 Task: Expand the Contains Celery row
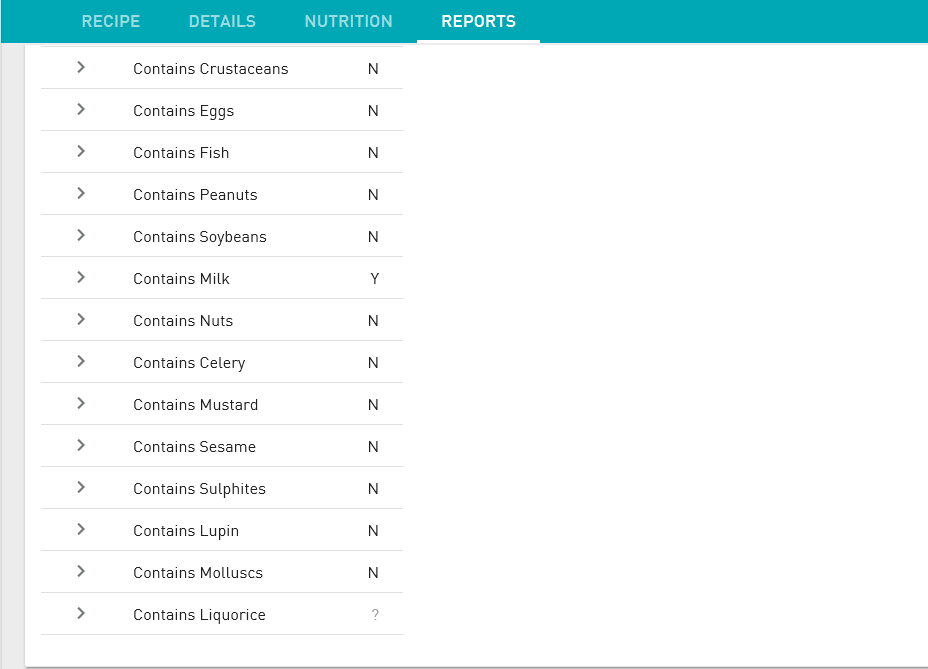click(80, 362)
